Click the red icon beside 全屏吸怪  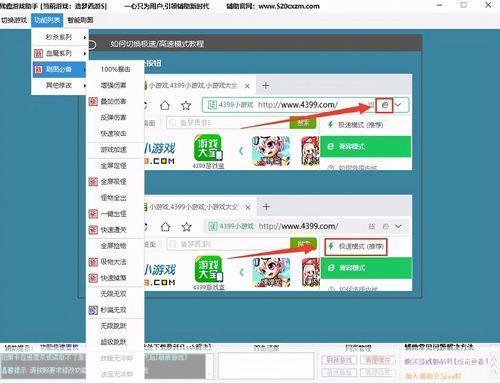(x=93, y=182)
